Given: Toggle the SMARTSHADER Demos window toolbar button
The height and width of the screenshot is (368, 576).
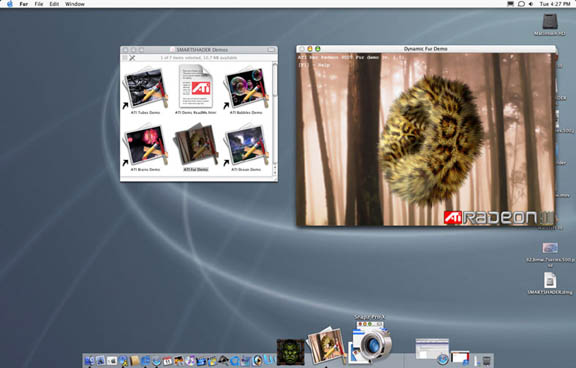Looking at the screenshot, I should click(271, 50).
